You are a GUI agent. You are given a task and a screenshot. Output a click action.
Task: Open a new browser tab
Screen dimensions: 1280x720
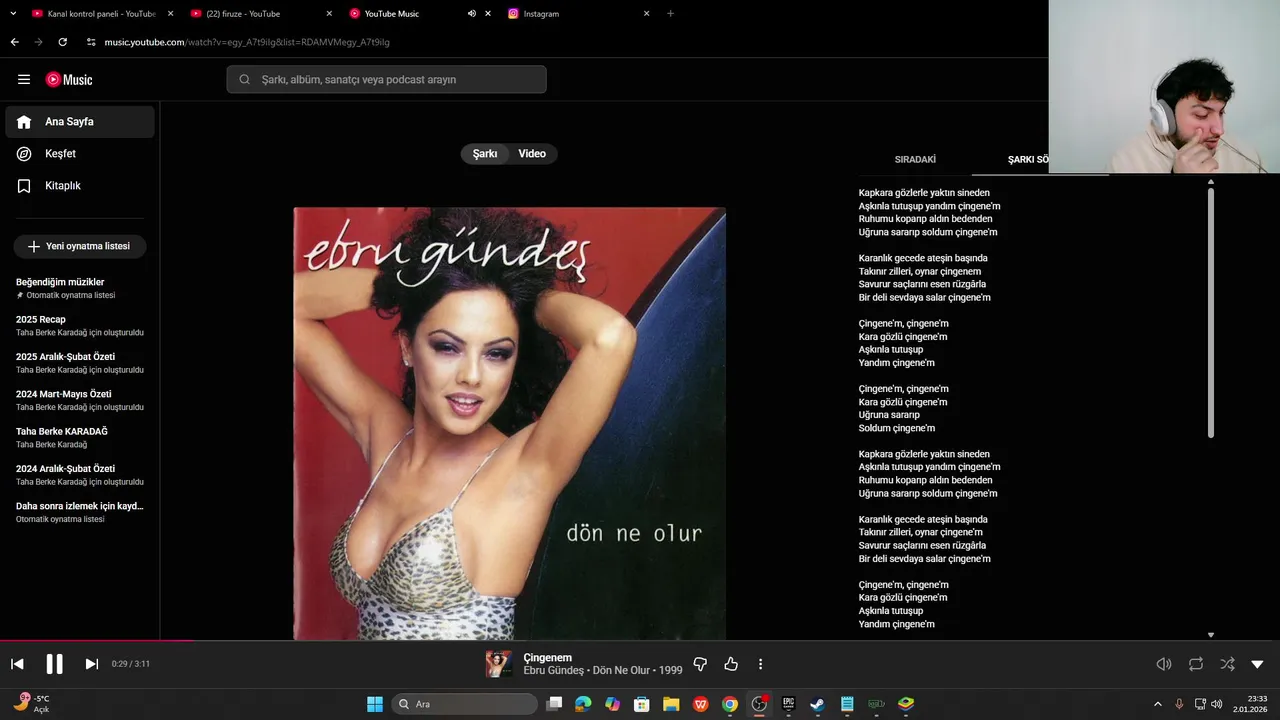[670, 14]
